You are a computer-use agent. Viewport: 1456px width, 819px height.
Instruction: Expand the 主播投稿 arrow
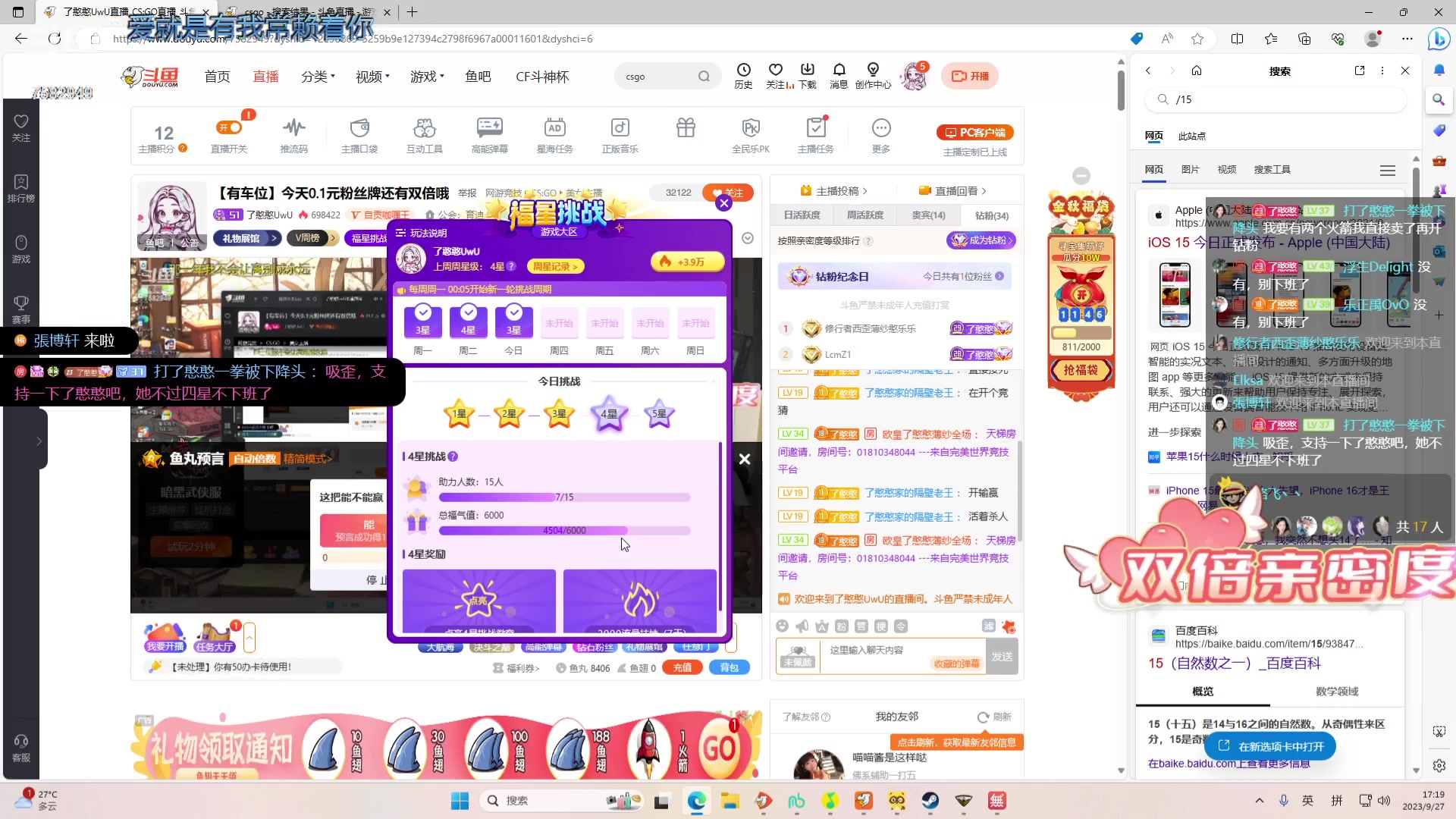(x=833, y=191)
